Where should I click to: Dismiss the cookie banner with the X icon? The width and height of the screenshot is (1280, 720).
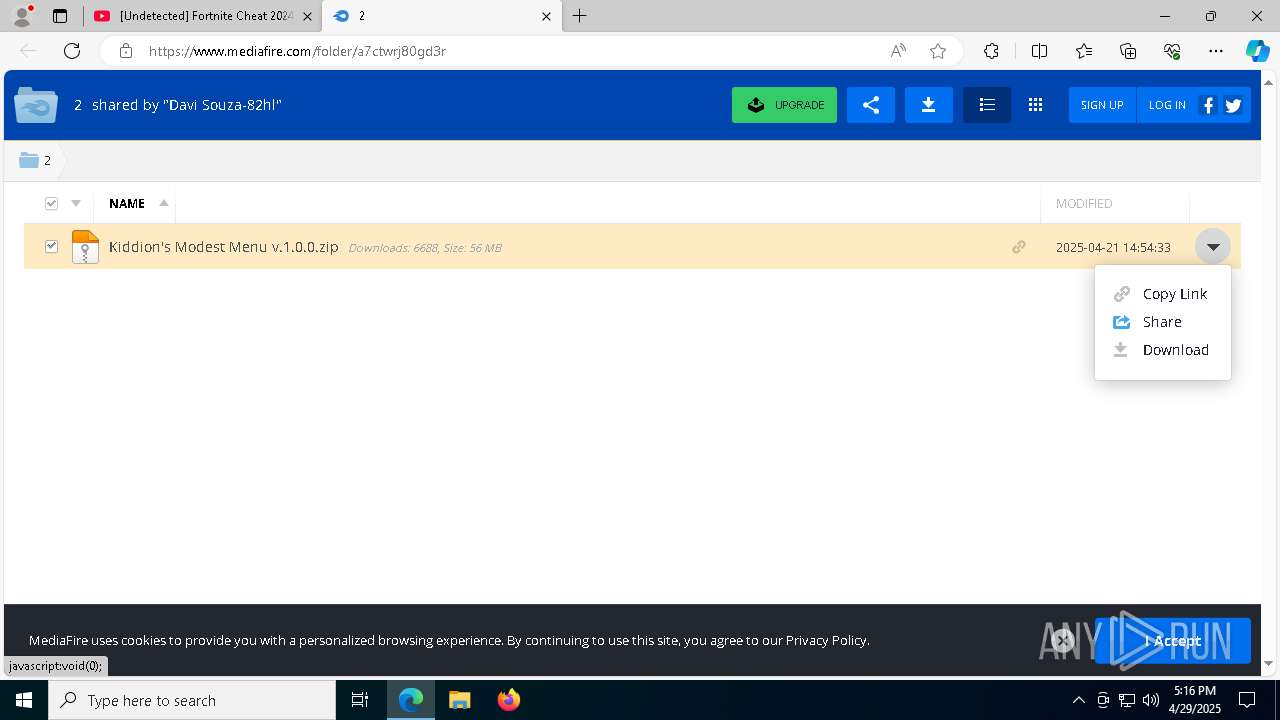click(1063, 640)
